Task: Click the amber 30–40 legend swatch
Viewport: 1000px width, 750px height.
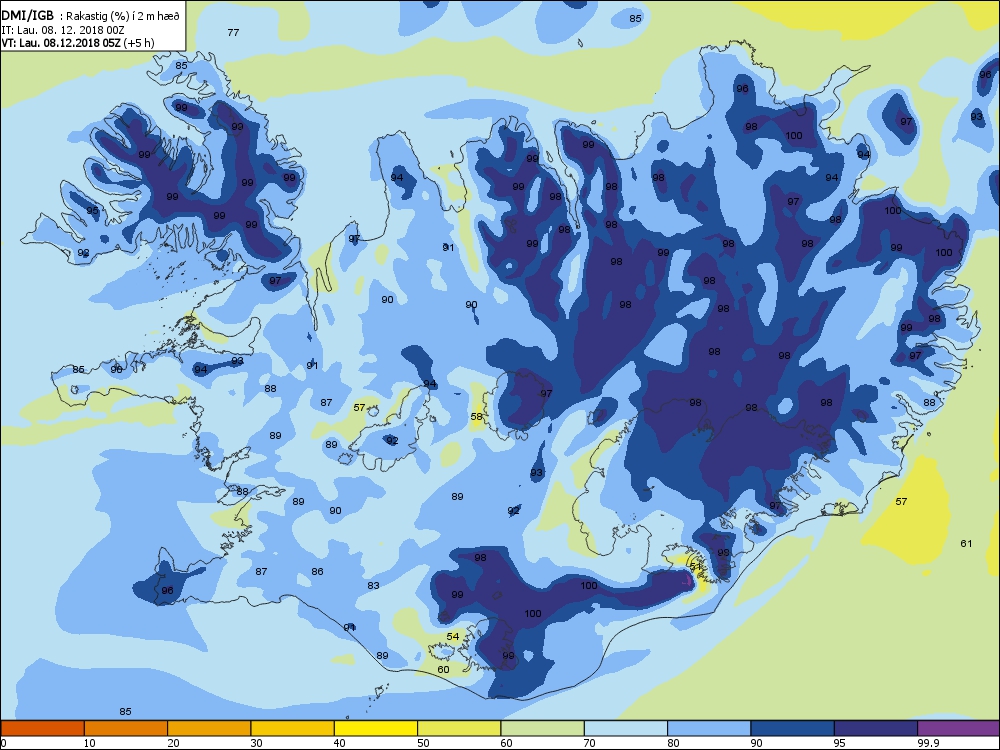Action: pos(293,728)
